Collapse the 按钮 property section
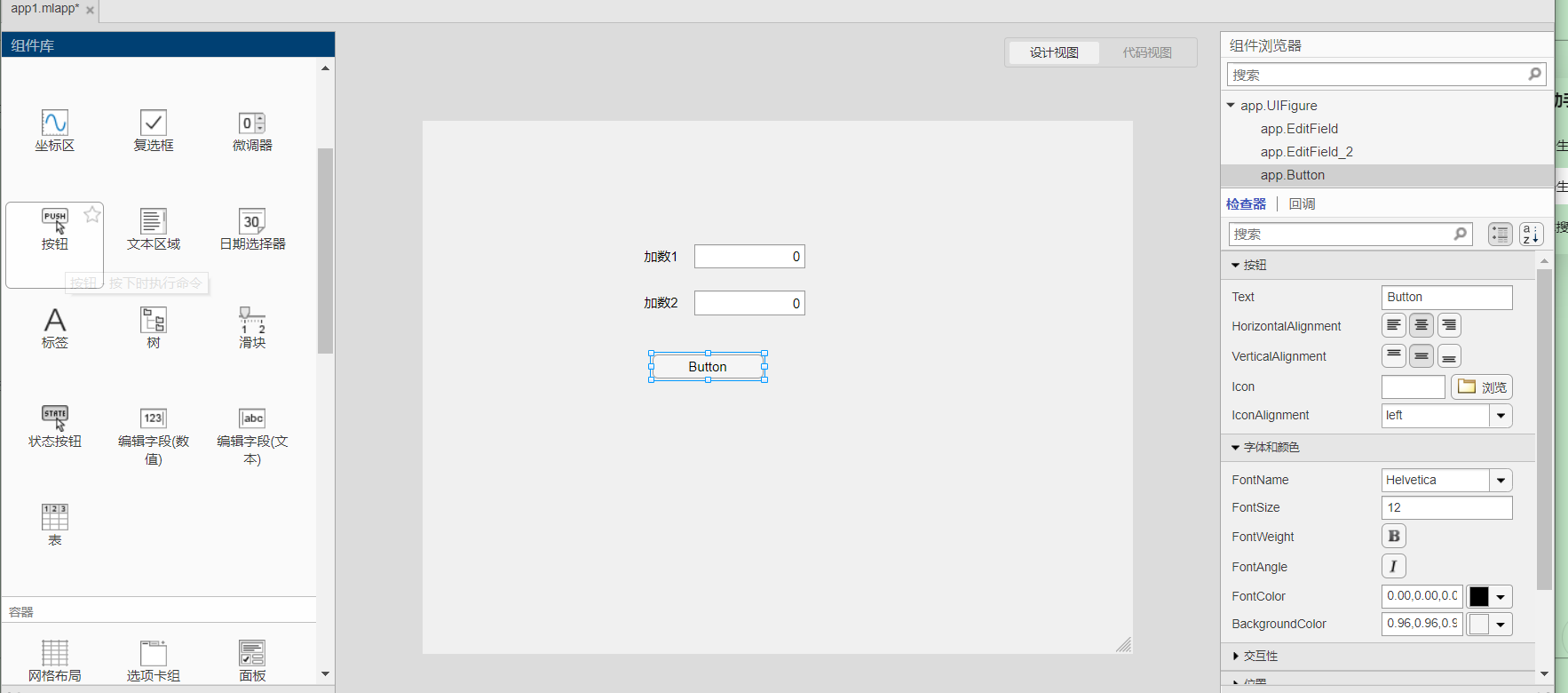The image size is (1568, 693). [x=1235, y=265]
